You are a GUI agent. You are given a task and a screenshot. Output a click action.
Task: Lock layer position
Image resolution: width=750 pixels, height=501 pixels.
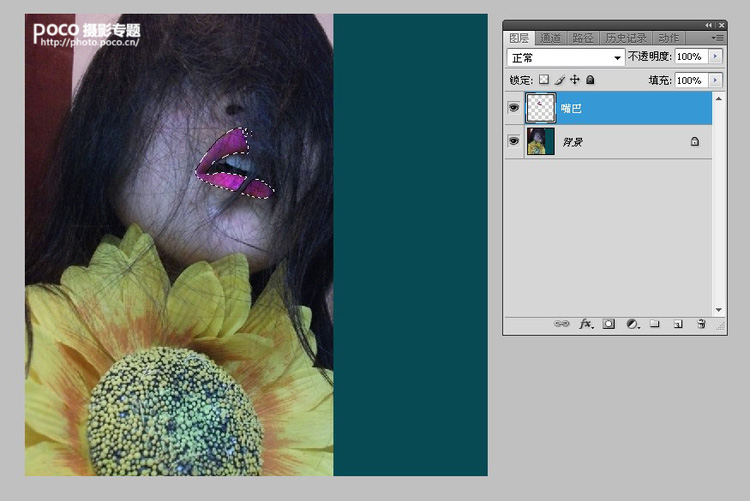point(574,79)
